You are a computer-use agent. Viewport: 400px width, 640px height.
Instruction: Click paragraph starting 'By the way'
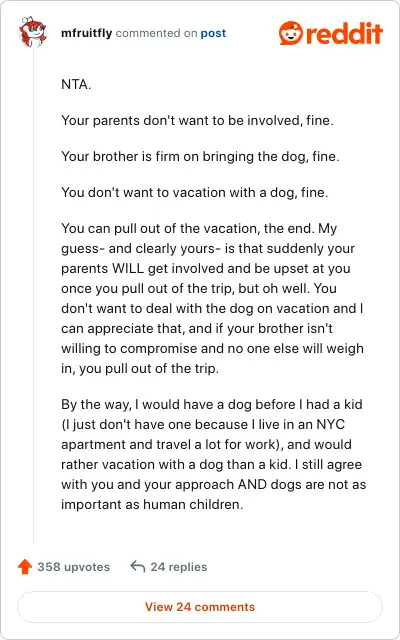(x=213, y=454)
